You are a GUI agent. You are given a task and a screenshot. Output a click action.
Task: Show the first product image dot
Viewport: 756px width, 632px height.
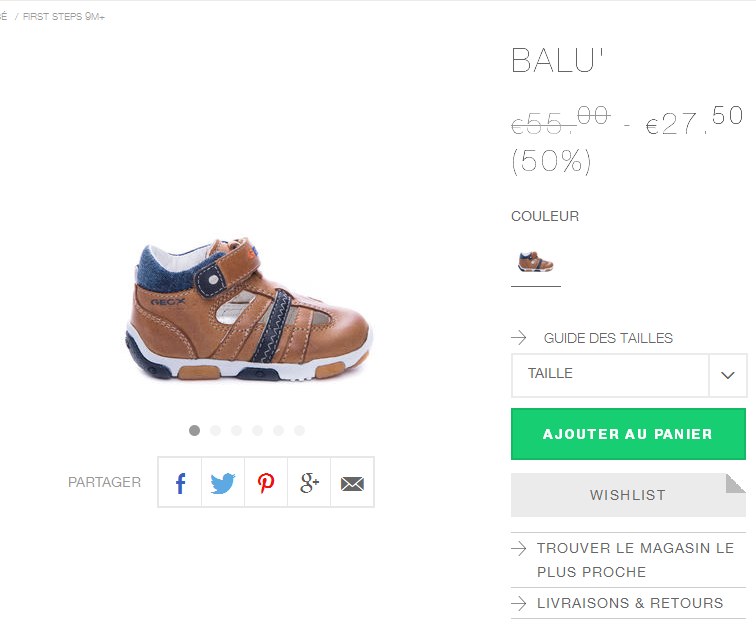tap(194, 430)
